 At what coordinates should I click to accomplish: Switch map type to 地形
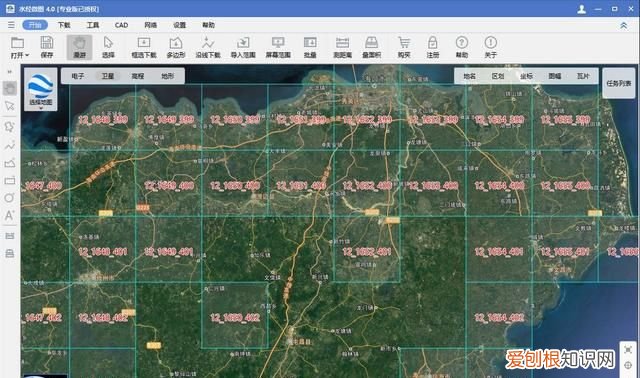click(x=168, y=76)
